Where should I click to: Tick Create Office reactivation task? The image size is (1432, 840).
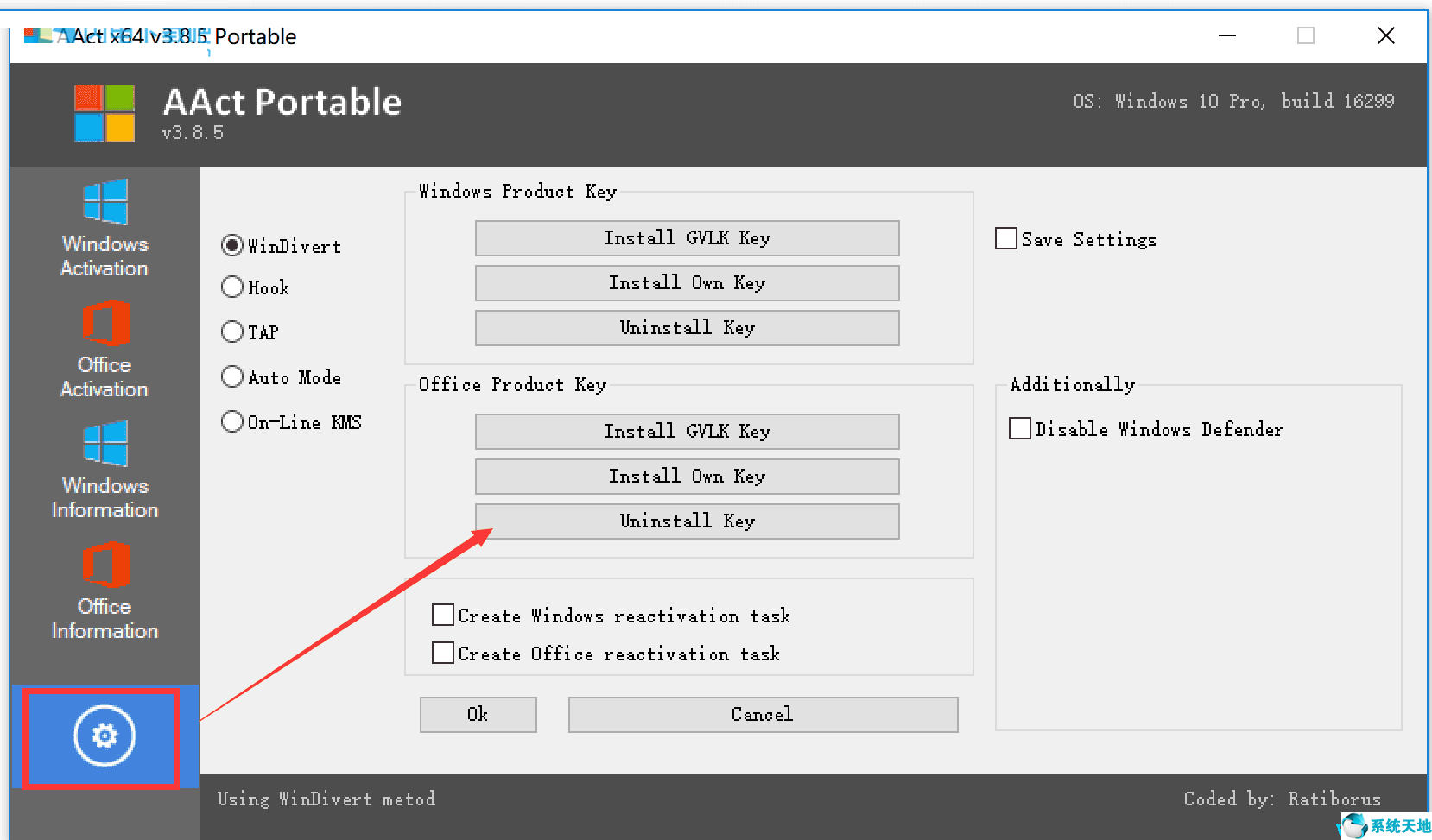coord(443,653)
